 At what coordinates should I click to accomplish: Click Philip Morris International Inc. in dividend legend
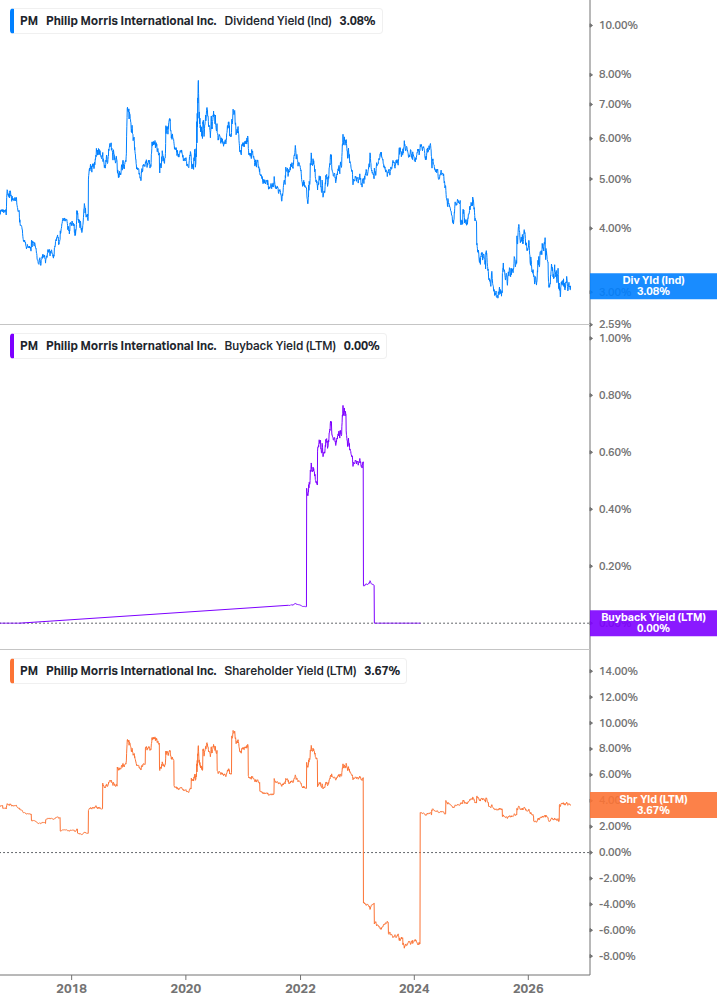pyautogui.click(x=131, y=21)
